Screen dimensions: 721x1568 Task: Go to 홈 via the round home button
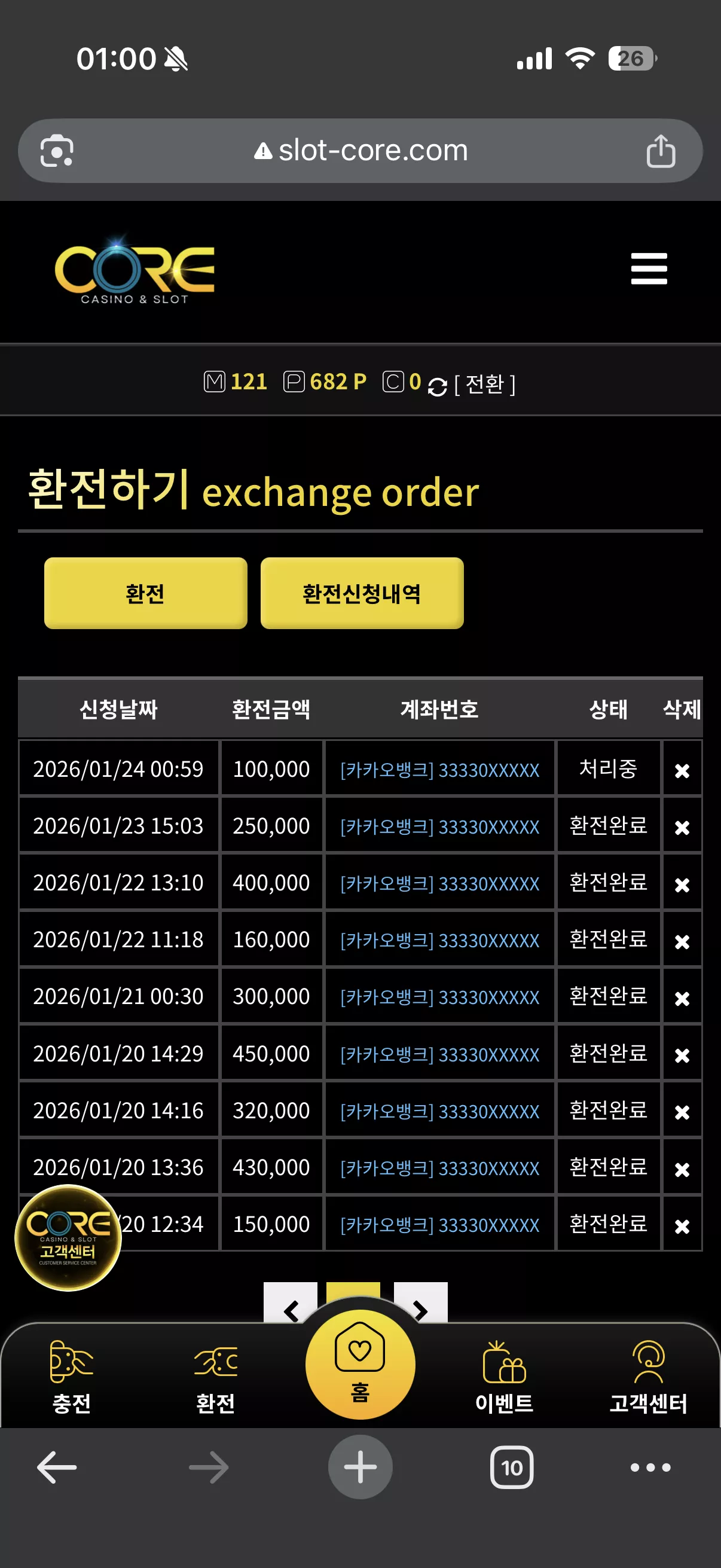coord(360,1364)
